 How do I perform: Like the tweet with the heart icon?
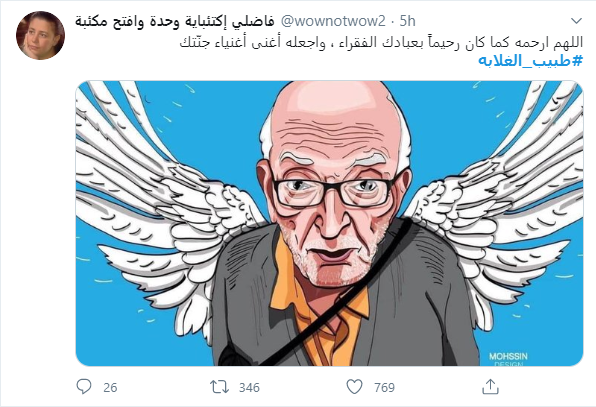354,387
